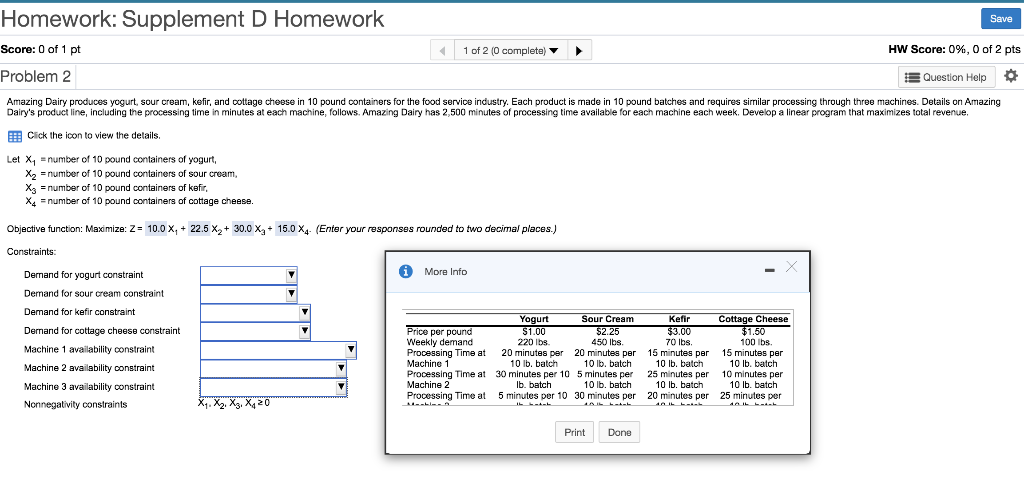Click the 'Price per pound' row label
Screen dimensions: 1024x491
click(439, 332)
